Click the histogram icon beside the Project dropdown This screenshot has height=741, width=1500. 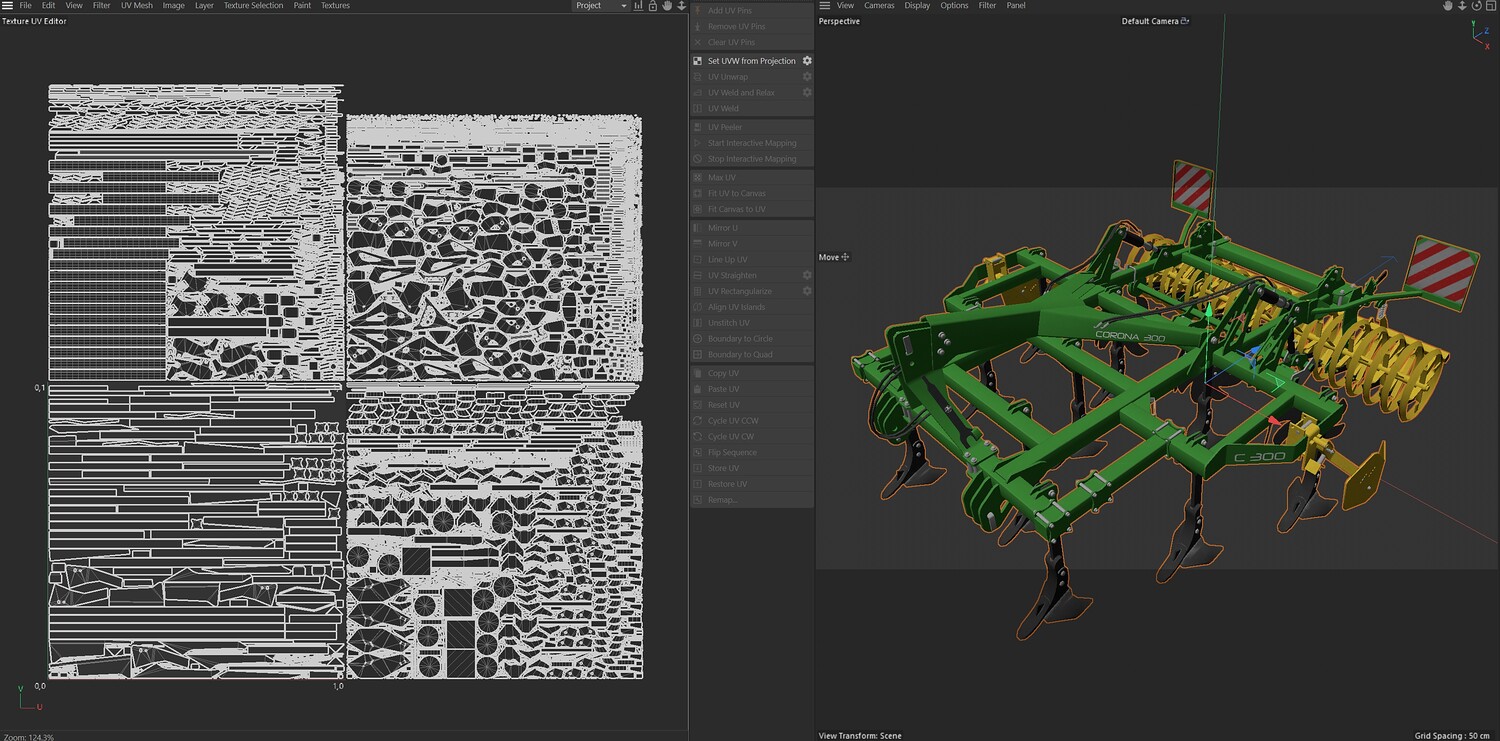639,5
